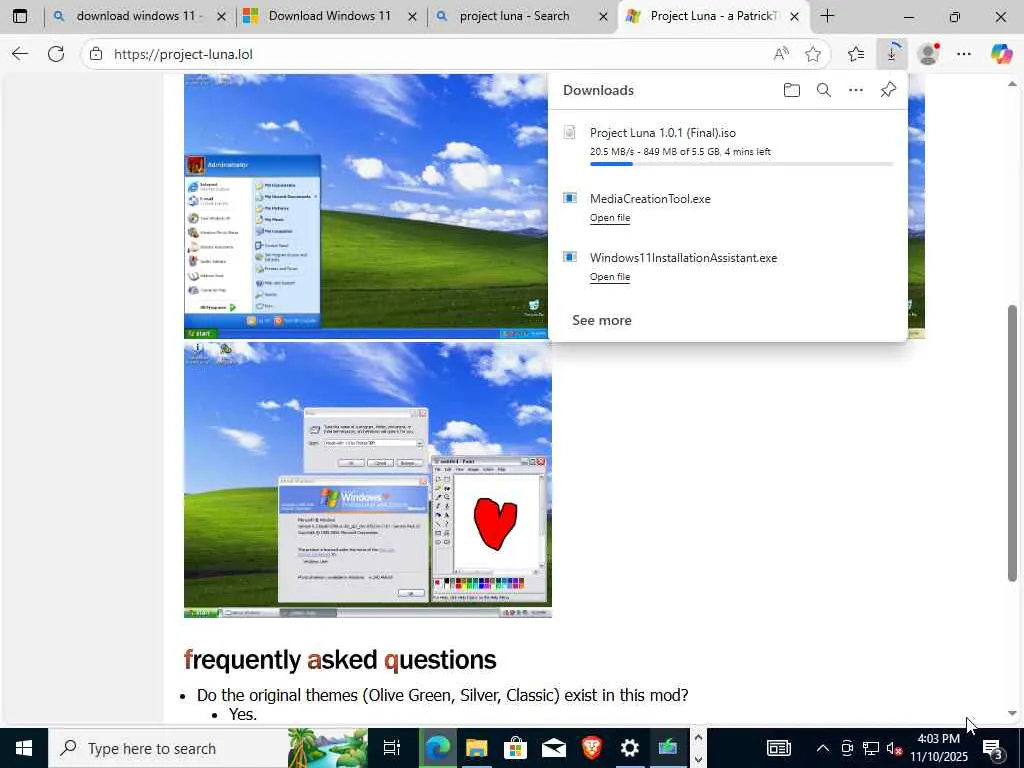Image resolution: width=1024 pixels, height=768 pixels.
Task: Open Microsoft Store from the taskbar
Action: point(515,748)
